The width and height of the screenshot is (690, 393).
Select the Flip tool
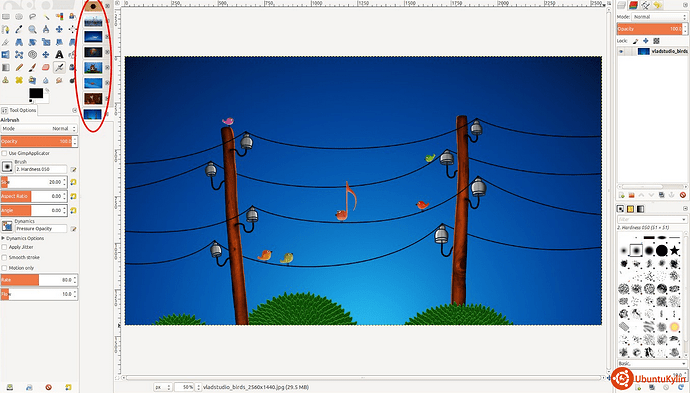point(6,55)
